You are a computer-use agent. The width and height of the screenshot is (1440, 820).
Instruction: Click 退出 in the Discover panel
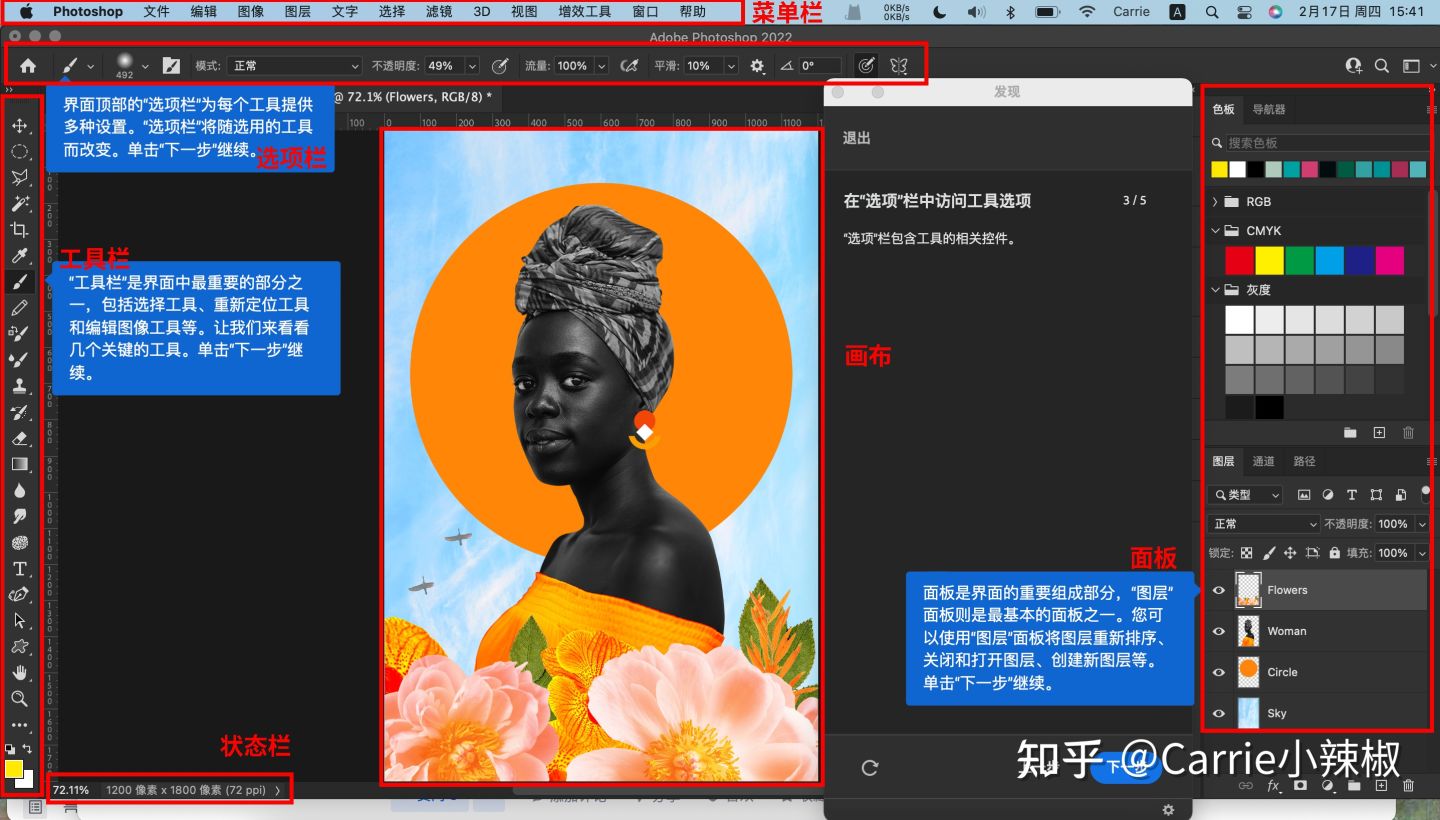tap(857, 138)
